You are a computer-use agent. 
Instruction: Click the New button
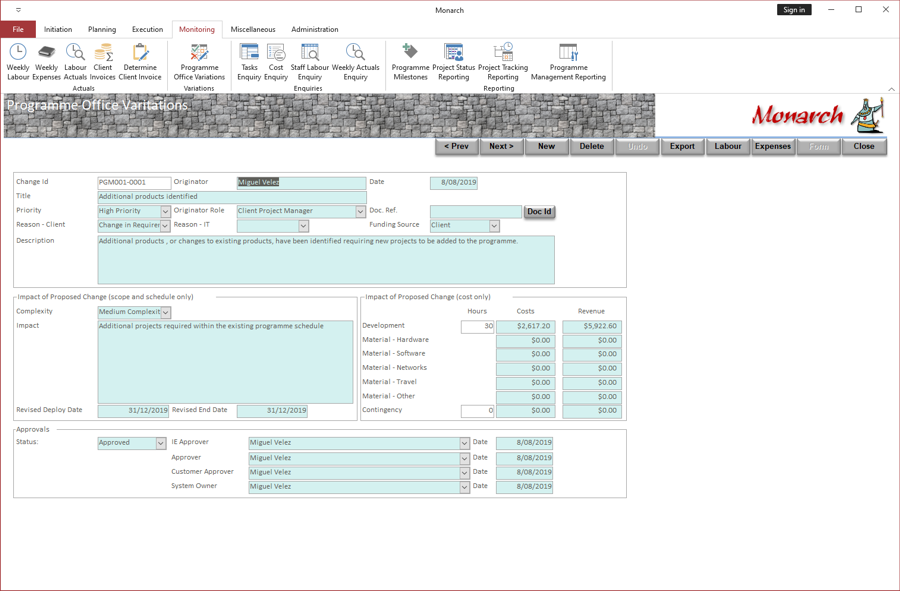pos(546,146)
